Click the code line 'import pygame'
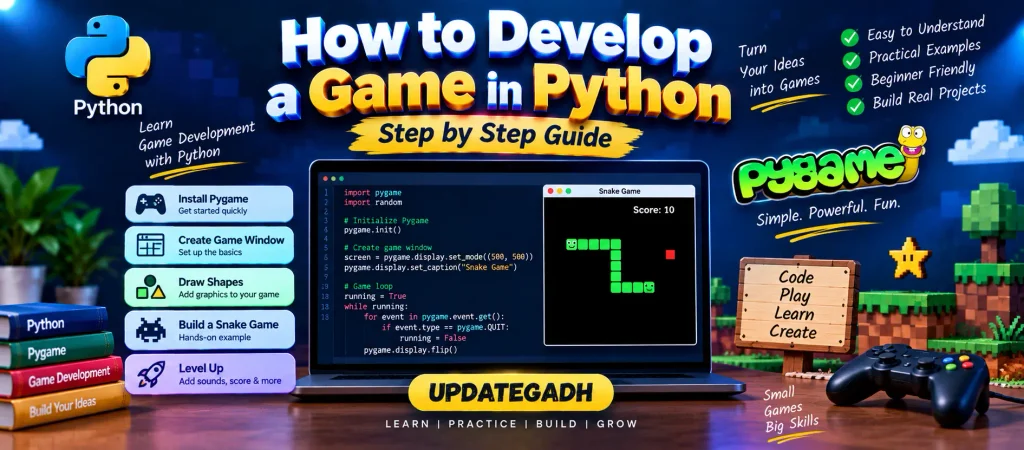The width and height of the screenshot is (1024, 450). 372,193
